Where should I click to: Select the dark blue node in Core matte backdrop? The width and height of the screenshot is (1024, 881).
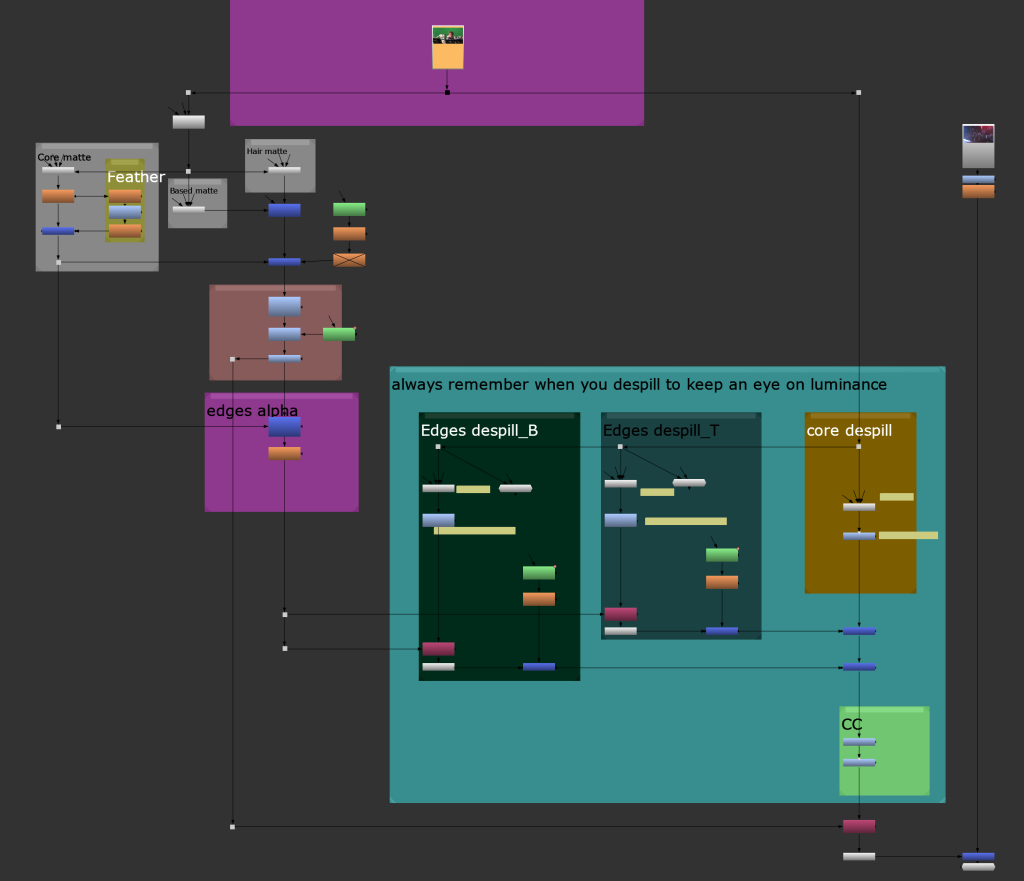click(58, 231)
